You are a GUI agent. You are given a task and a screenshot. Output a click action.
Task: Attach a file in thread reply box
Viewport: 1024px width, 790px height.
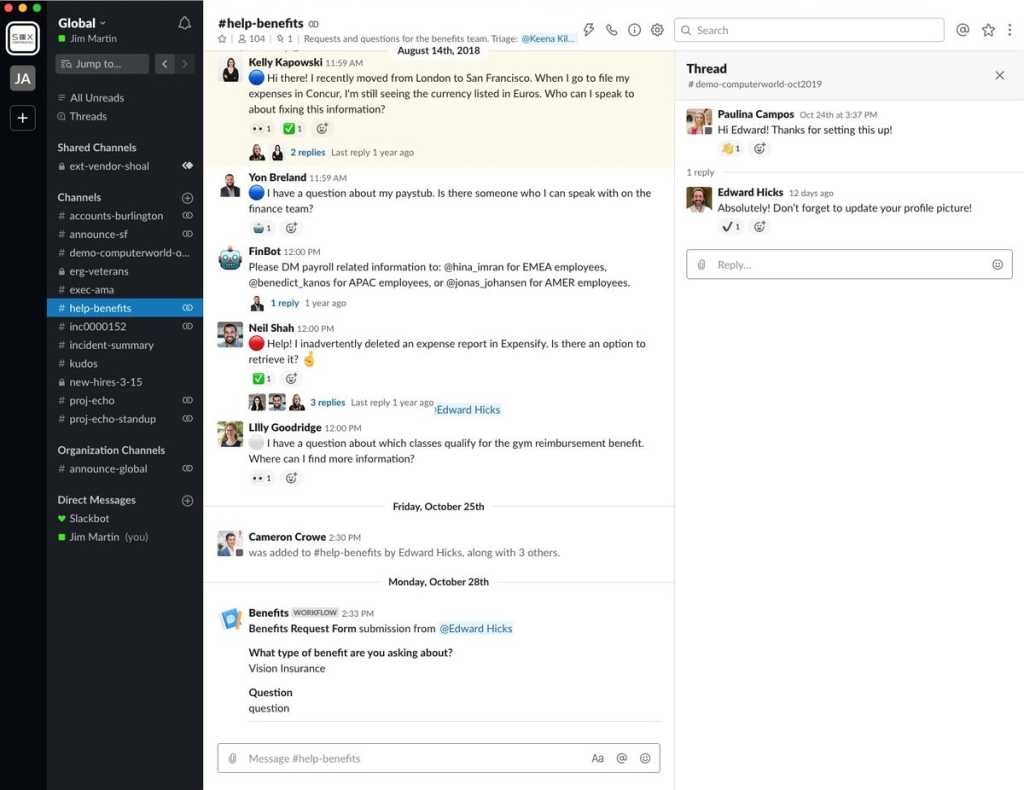coord(702,265)
